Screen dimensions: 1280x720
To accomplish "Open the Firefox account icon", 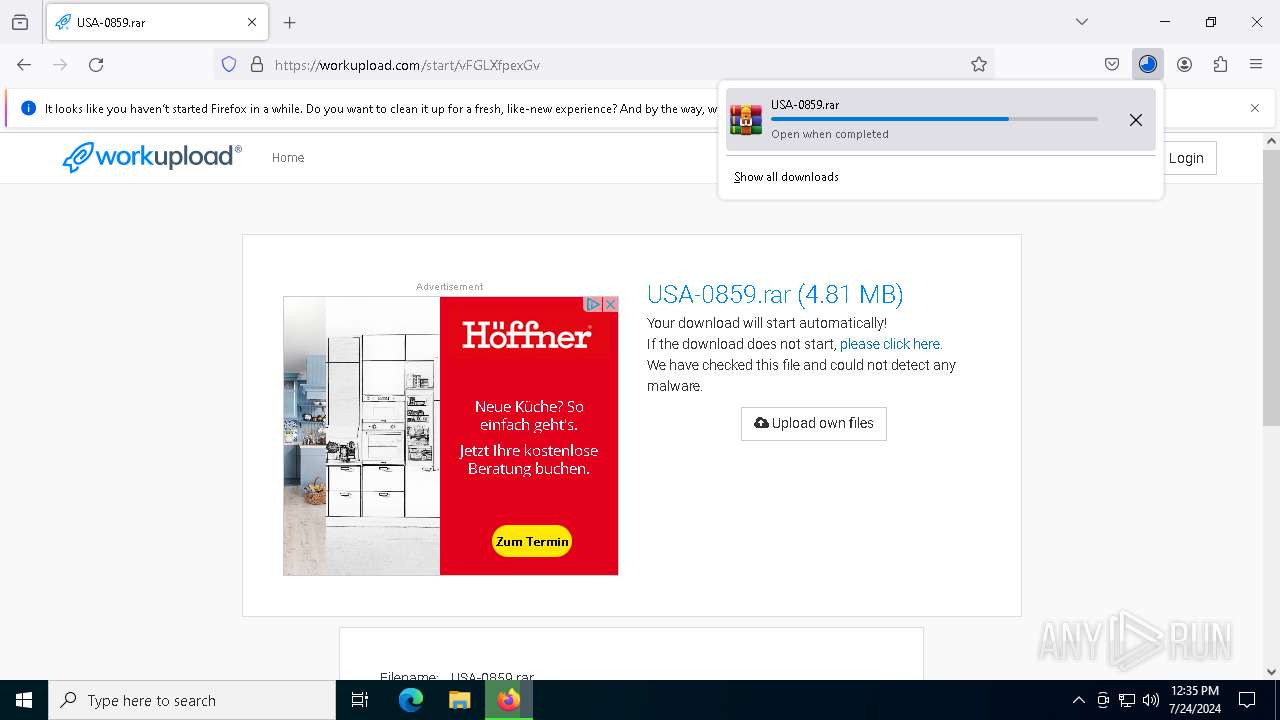I will click(x=1184, y=64).
